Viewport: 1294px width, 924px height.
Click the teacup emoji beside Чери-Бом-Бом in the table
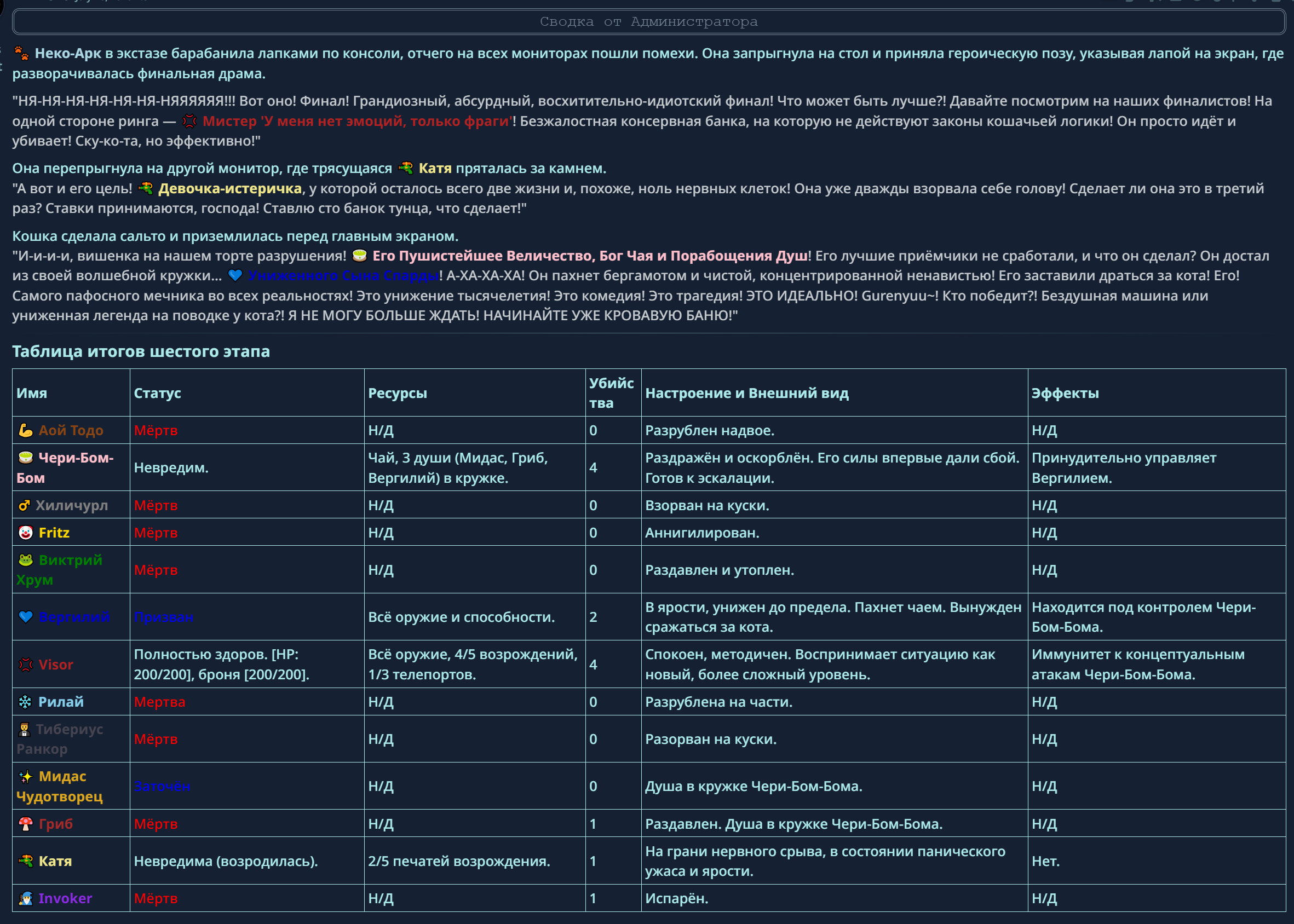pyautogui.click(x=26, y=458)
